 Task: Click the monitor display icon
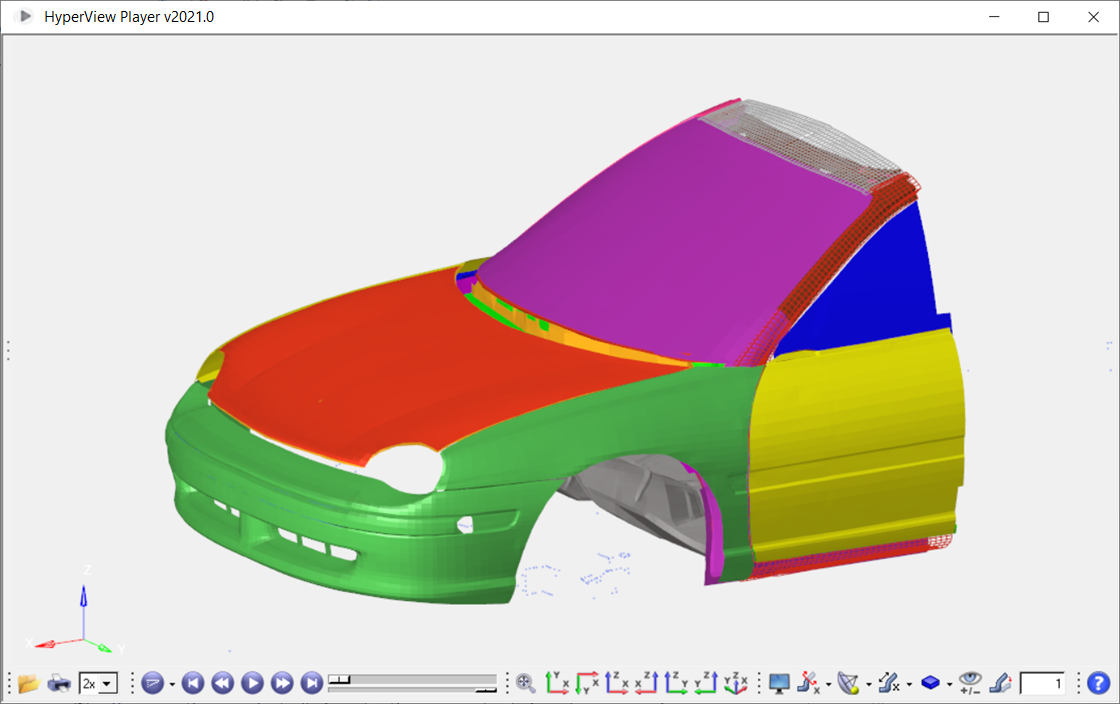click(x=779, y=683)
